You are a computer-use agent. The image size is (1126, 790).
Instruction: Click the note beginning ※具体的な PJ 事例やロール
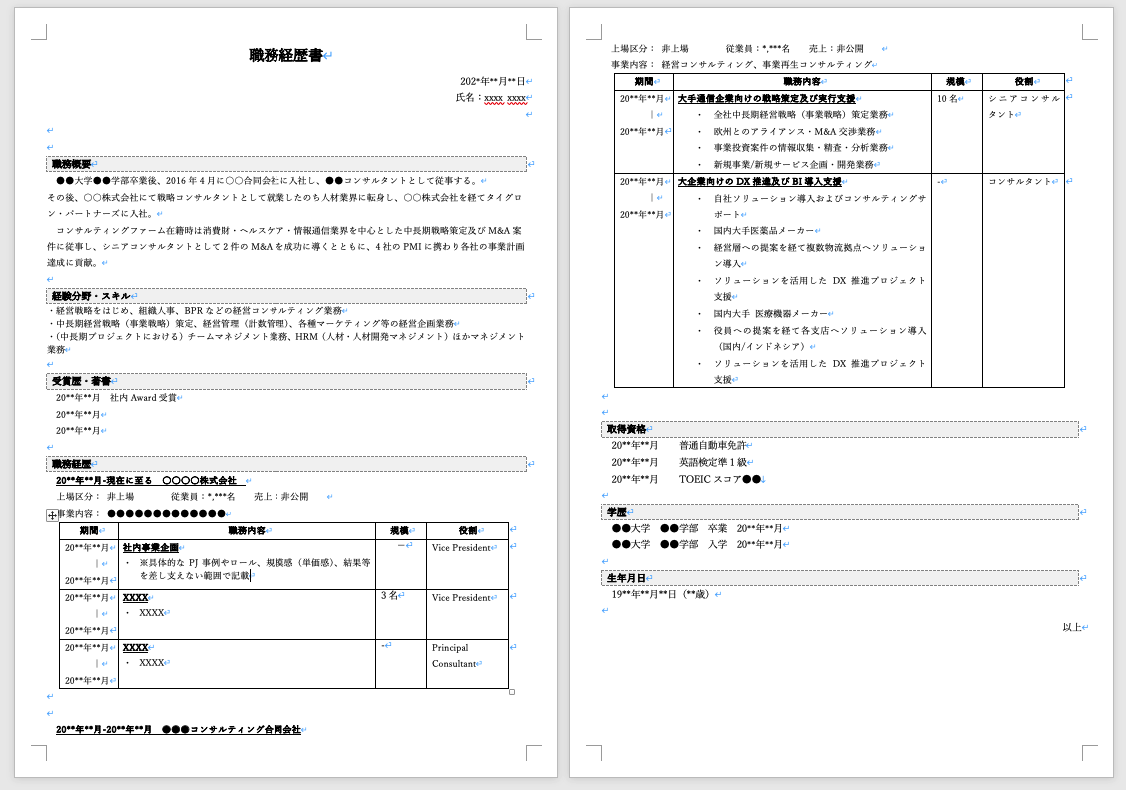point(255,569)
